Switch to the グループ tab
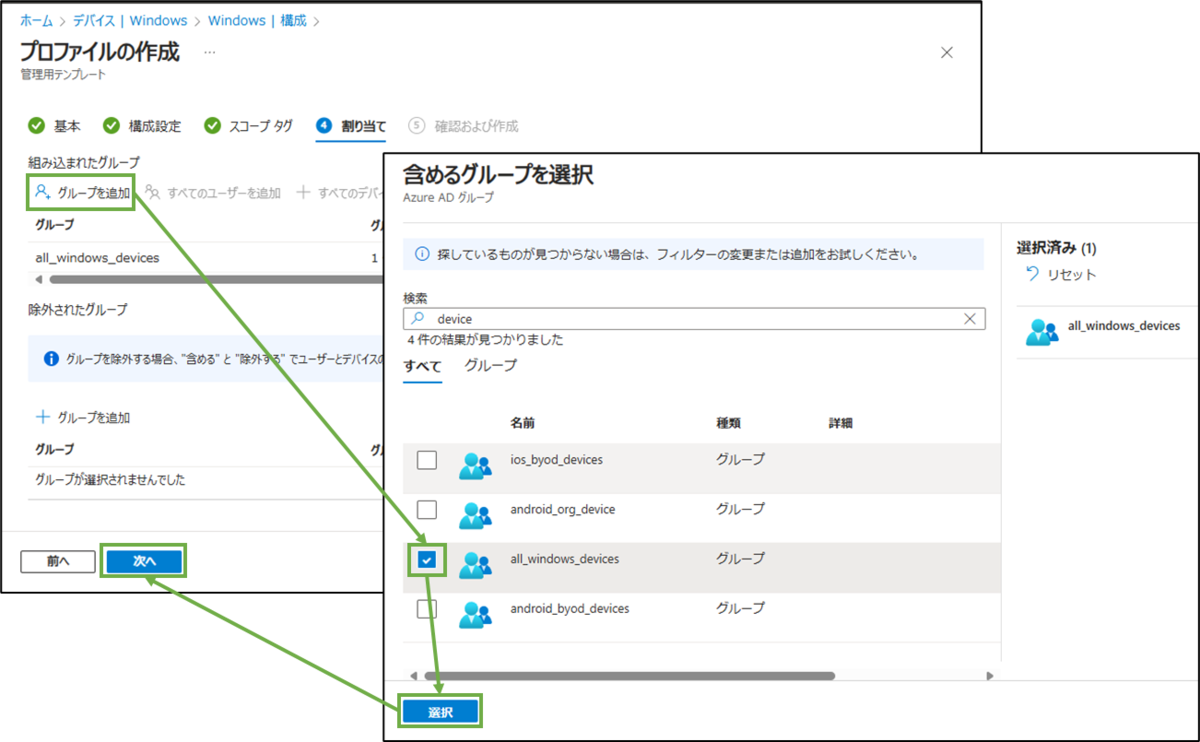The width and height of the screenshot is (1200, 742). 489,366
